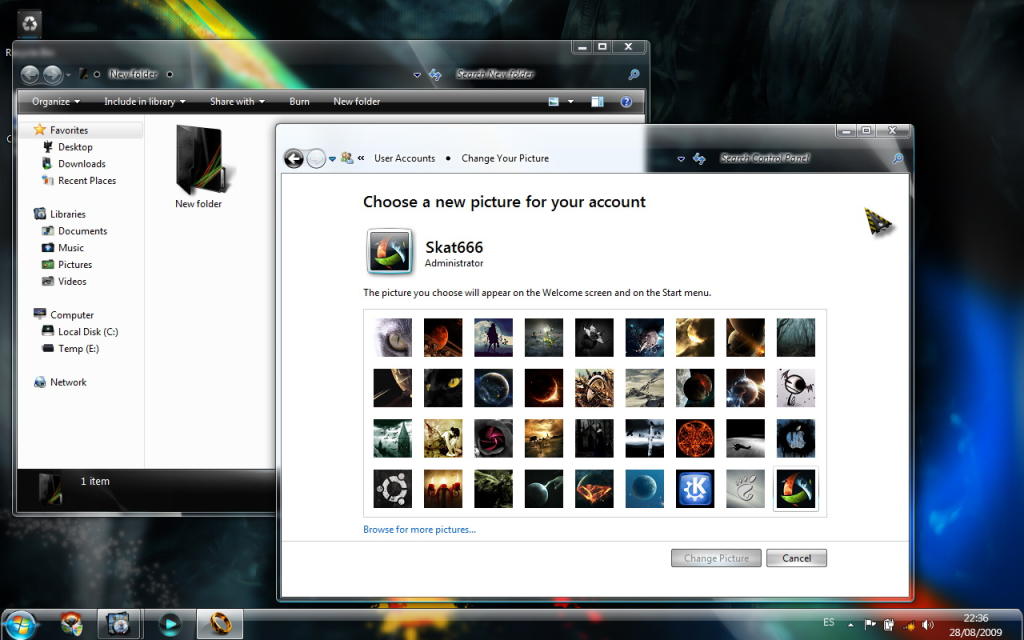Click the orange ring taskbar icon
This screenshot has width=1024, height=640.
219,624
